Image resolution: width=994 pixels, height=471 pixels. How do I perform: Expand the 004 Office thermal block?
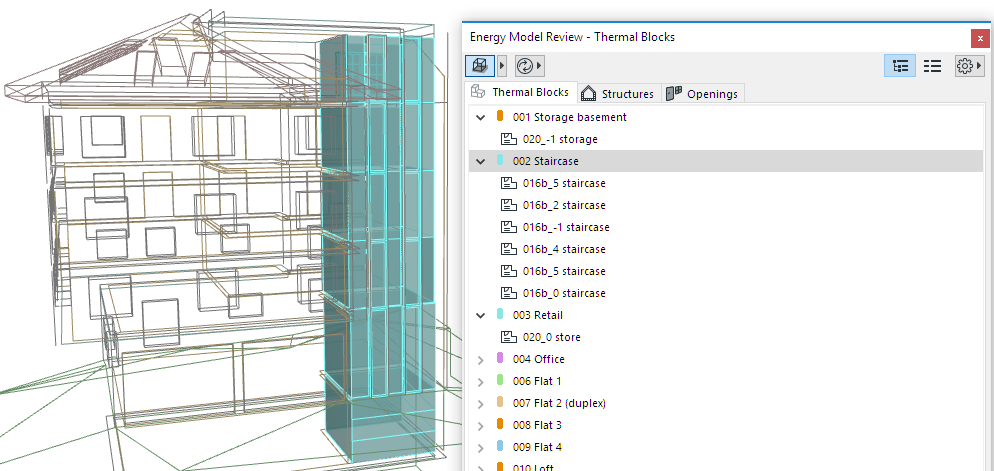coord(481,359)
